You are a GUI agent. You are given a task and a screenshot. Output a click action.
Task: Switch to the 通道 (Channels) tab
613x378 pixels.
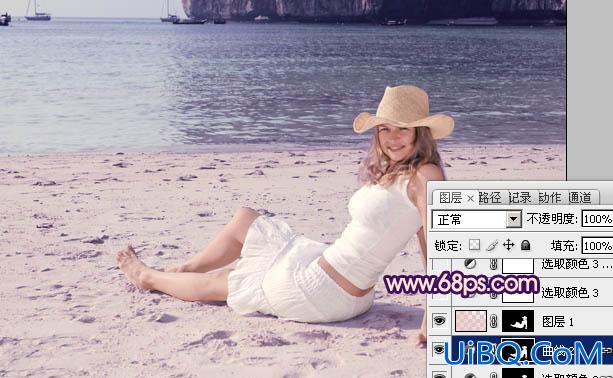tap(580, 198)
